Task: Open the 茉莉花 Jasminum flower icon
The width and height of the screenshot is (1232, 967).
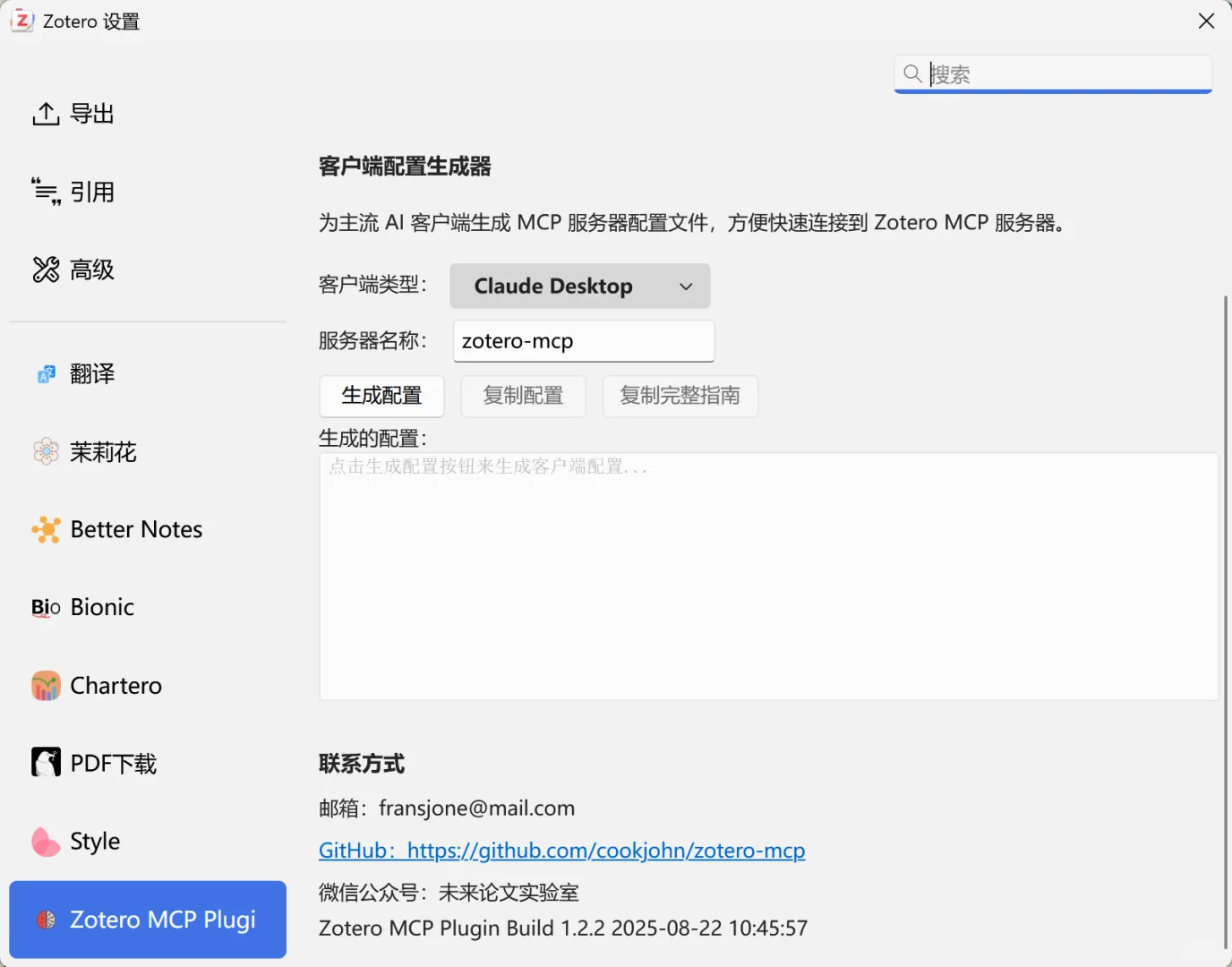Action: 46,451
